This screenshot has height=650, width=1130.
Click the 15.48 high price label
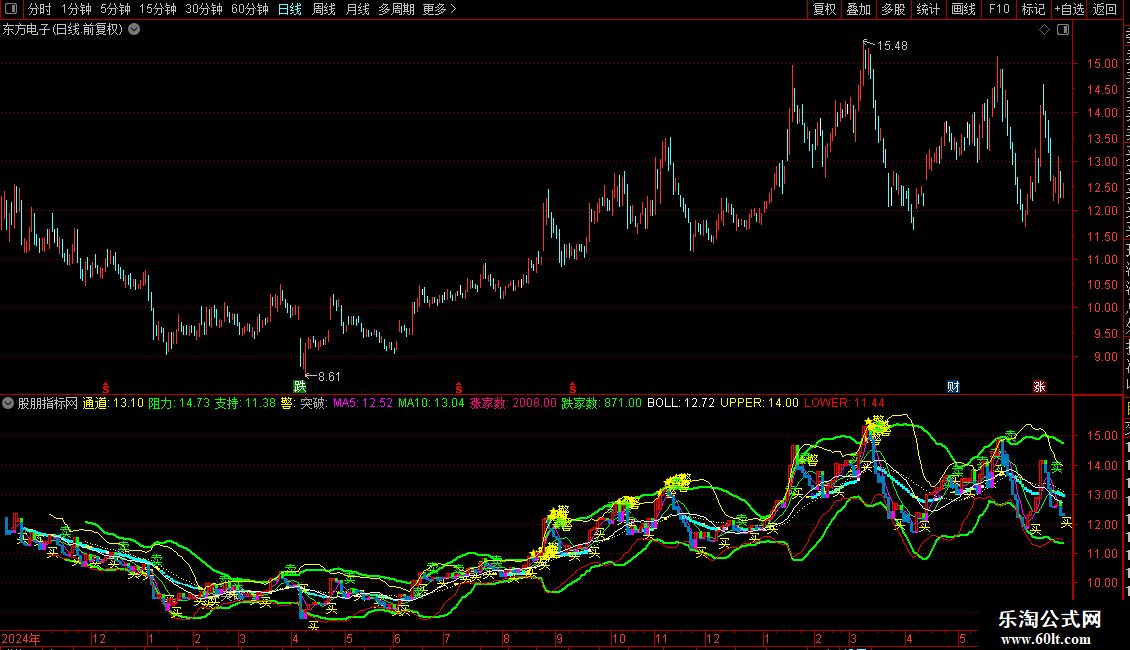892,46
